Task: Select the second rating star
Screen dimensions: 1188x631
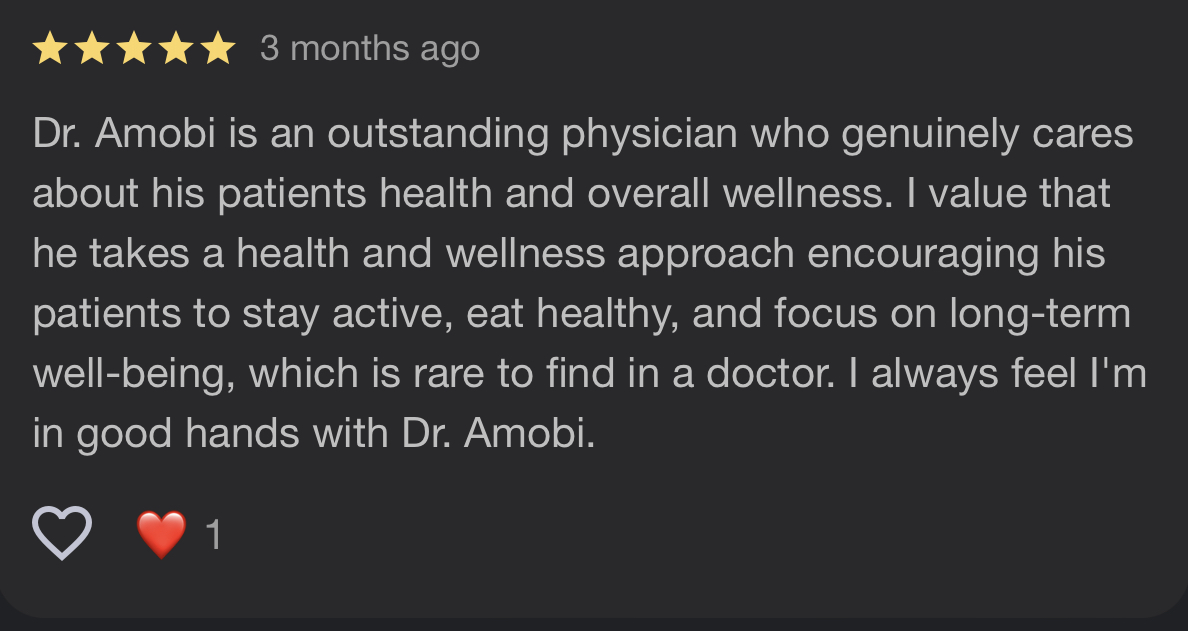Action: click(91, 49)
